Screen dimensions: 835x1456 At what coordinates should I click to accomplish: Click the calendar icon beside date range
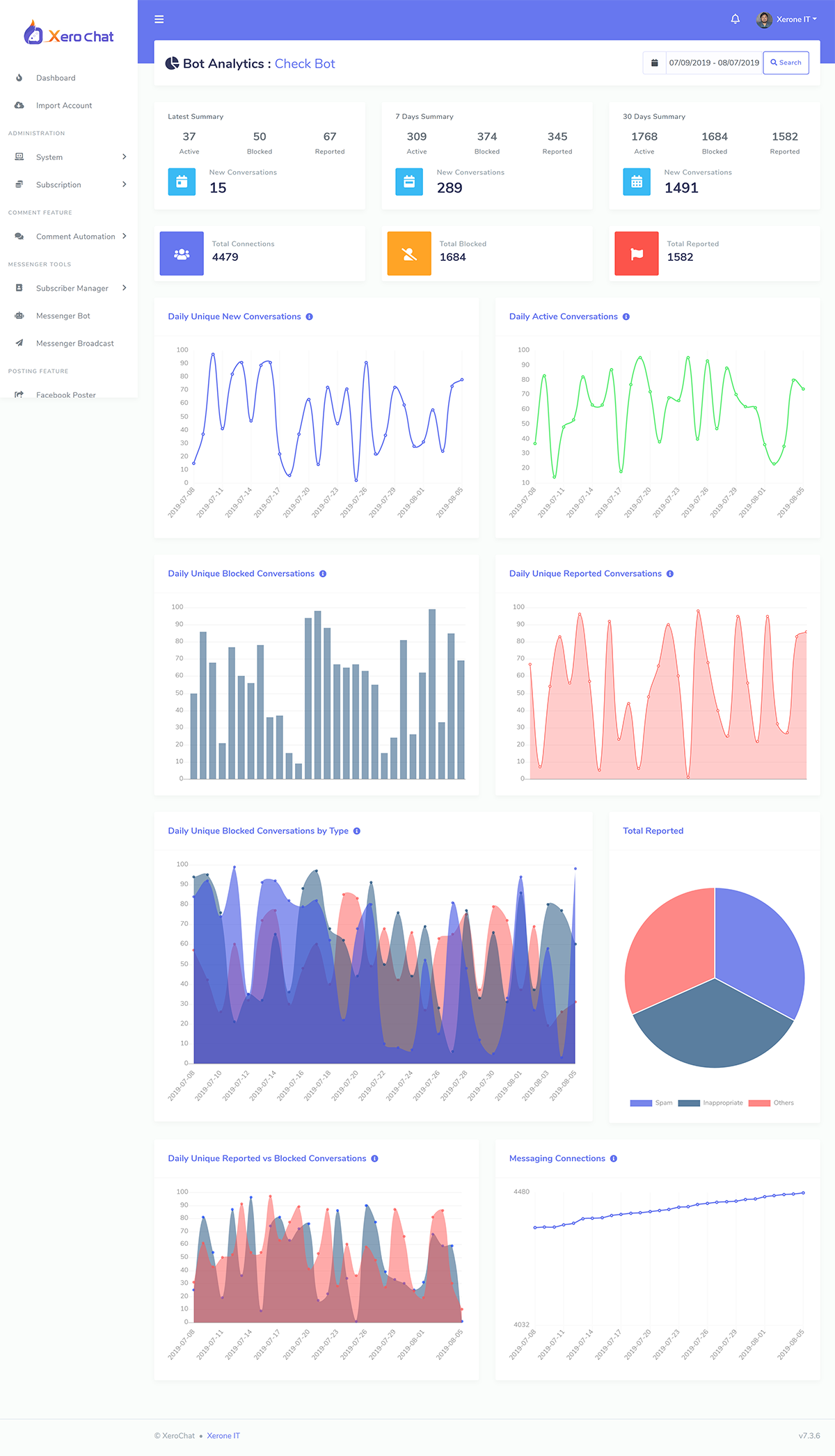point(654,63)
